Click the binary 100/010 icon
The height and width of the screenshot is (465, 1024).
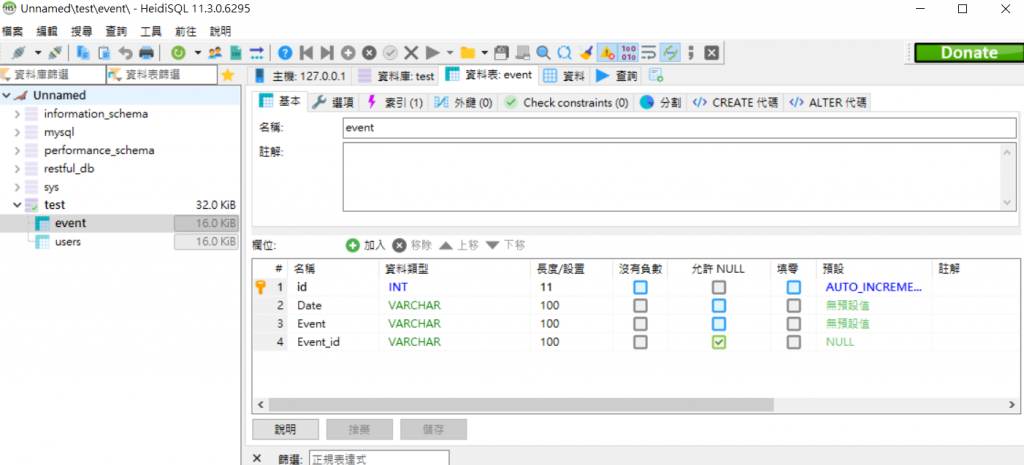628,52
